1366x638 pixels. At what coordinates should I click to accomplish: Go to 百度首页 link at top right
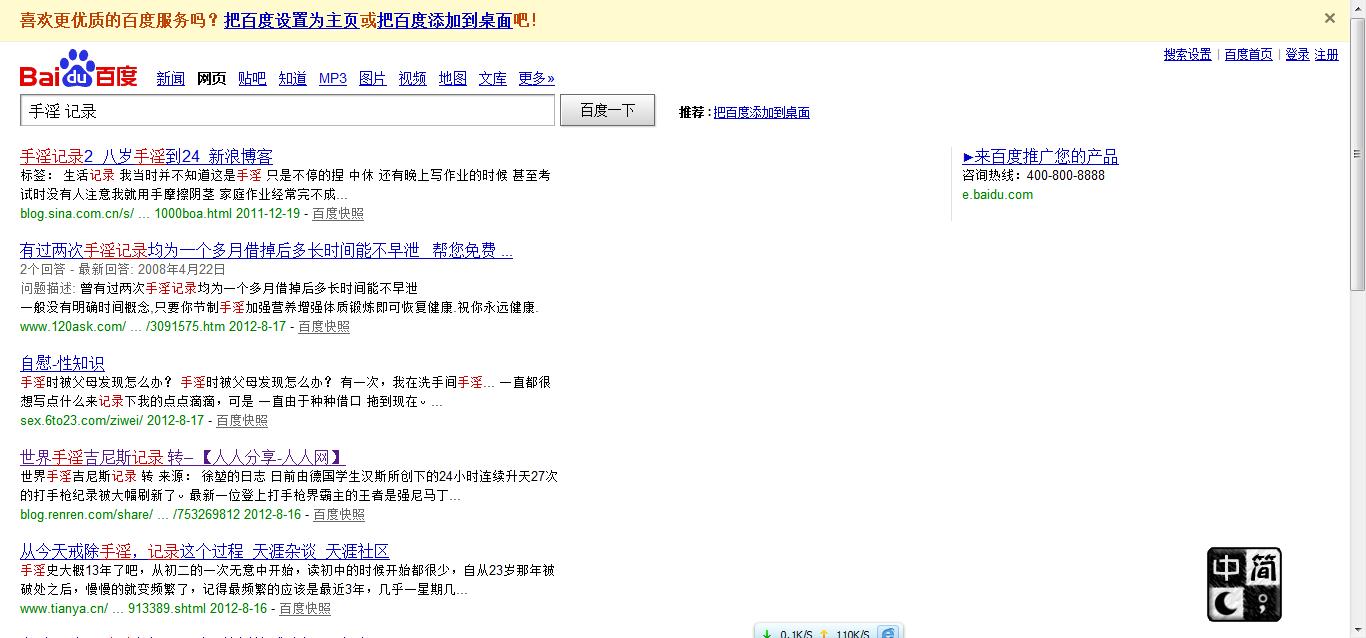click(1248, 55)
